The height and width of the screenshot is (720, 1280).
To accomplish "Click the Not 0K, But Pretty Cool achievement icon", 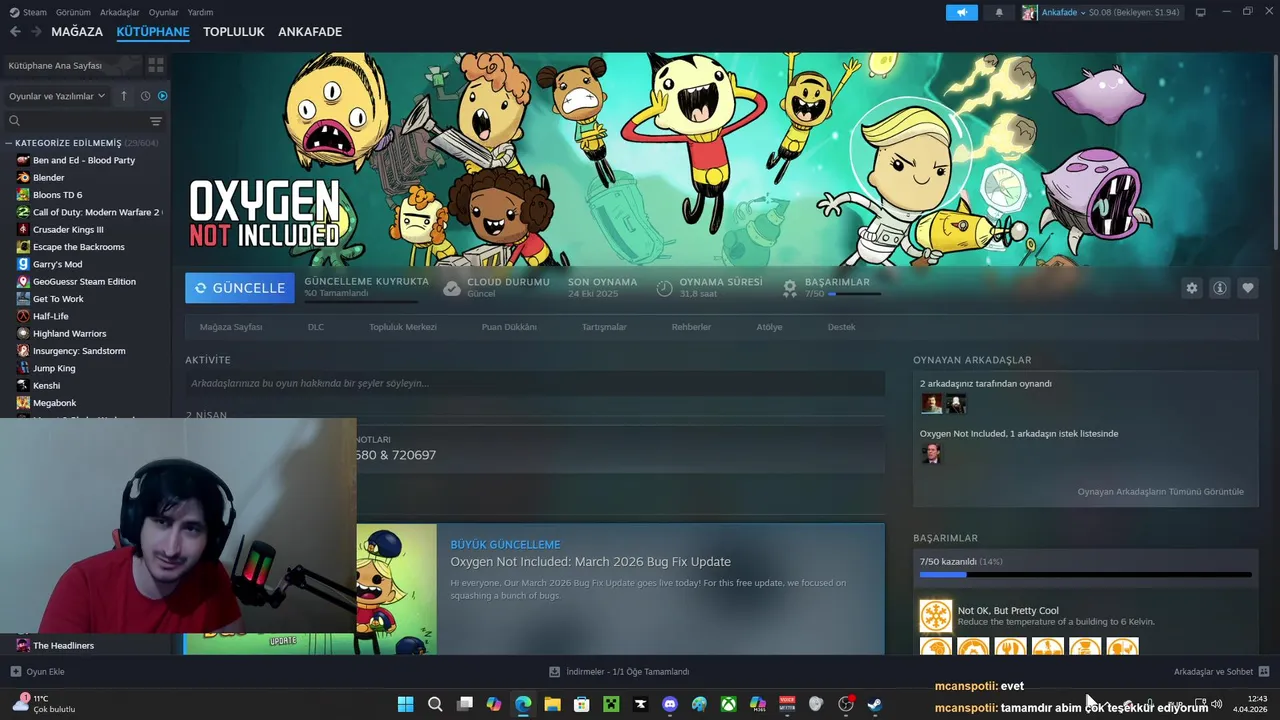I will (936, 616).
